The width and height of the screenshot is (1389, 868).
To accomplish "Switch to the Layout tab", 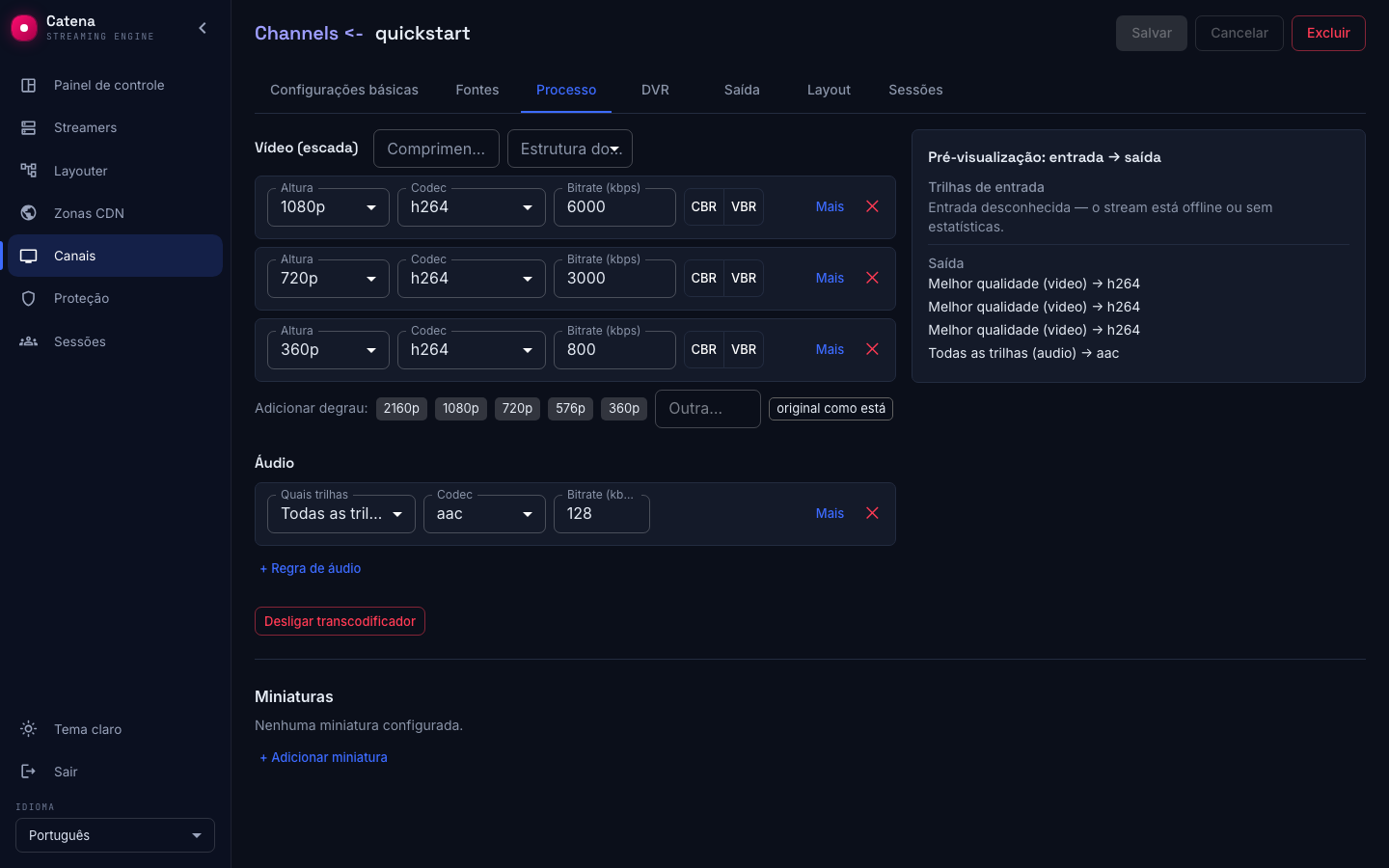I will 829,90.
